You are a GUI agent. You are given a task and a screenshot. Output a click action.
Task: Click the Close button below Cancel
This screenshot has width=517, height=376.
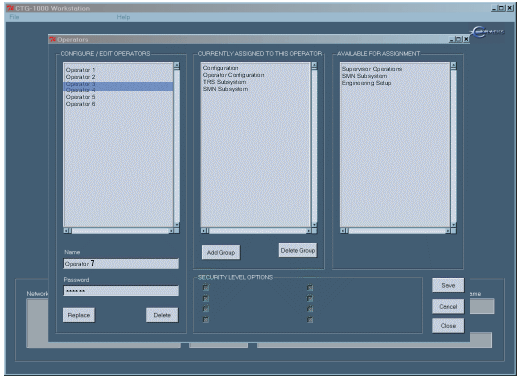pos(448,326)
